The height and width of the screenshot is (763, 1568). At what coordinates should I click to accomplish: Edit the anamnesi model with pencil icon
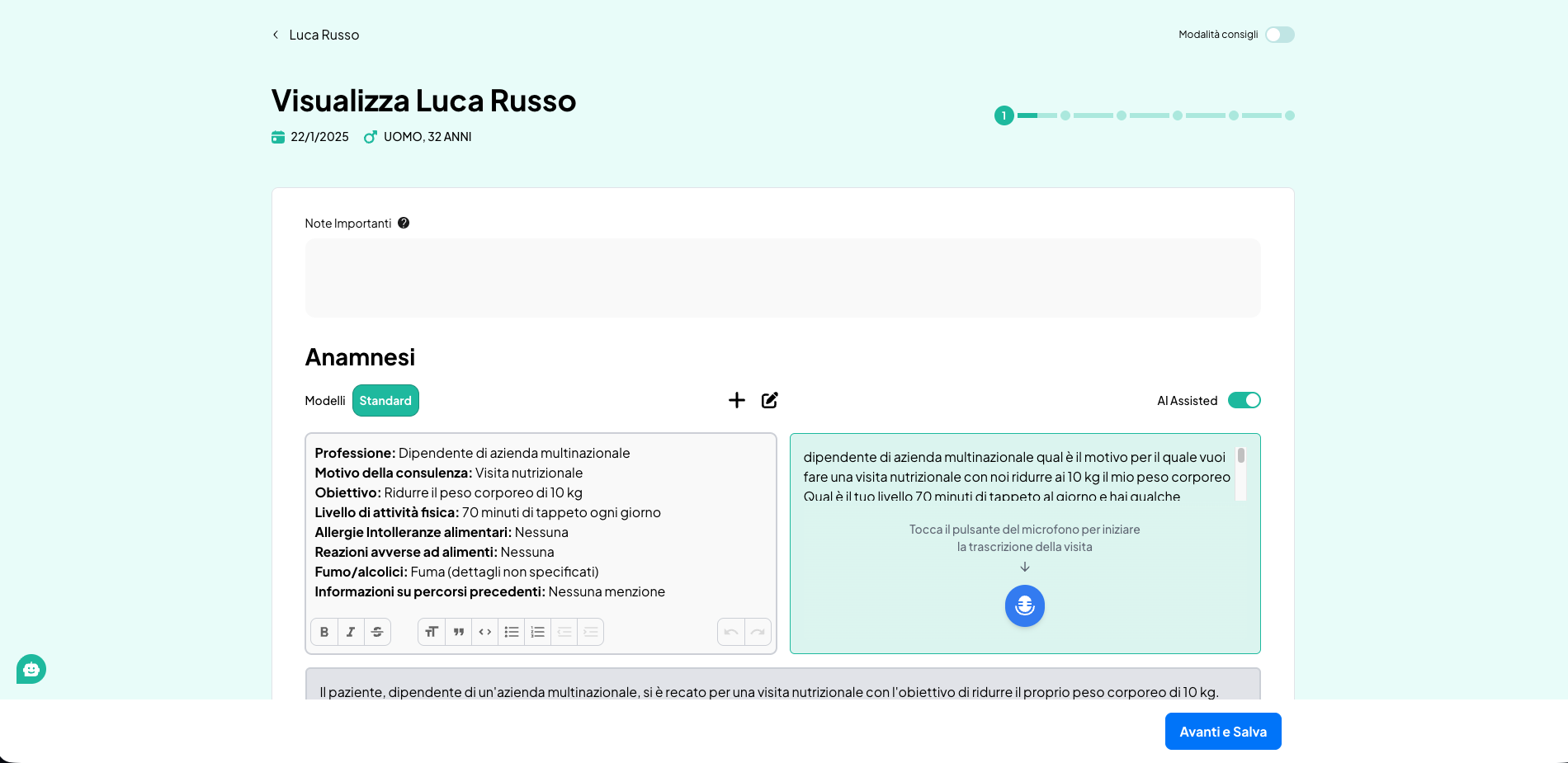pos(770,400)
